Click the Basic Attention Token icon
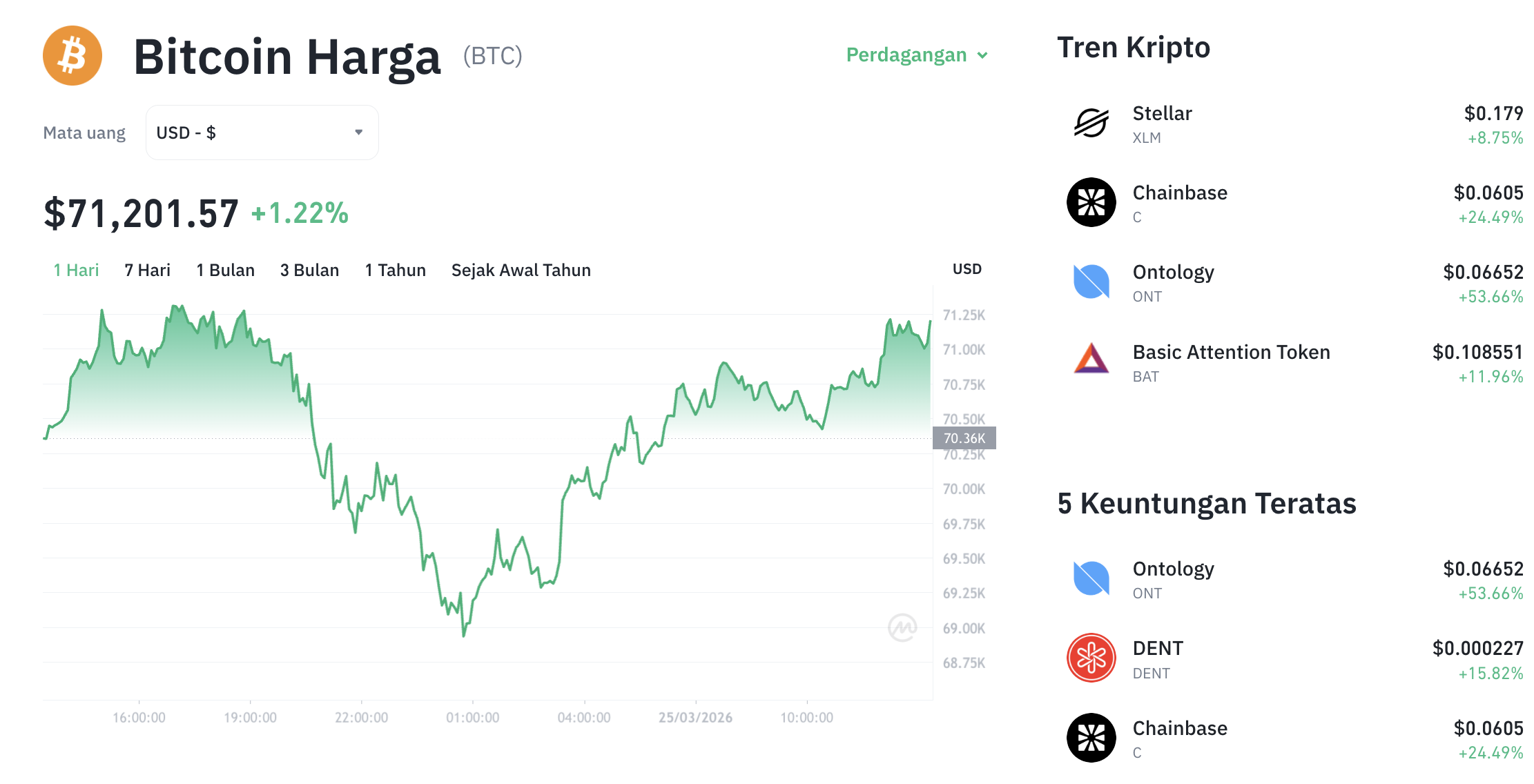Screen dimensions: 1534x784 tap(1091, 362)
